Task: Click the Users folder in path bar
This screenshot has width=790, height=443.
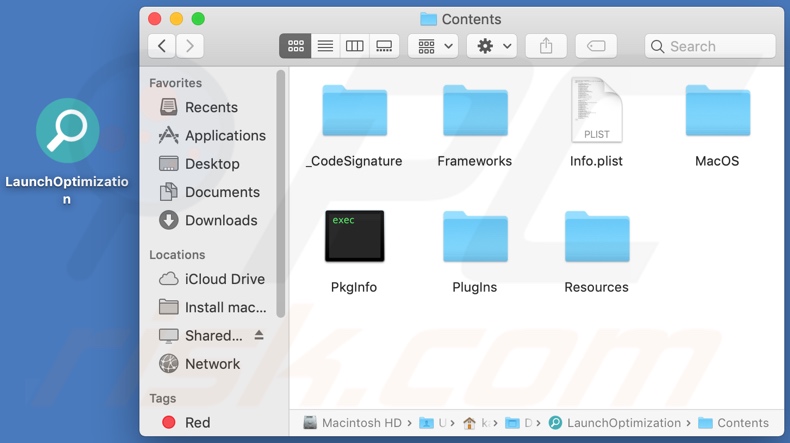Action: pos(433,423)
